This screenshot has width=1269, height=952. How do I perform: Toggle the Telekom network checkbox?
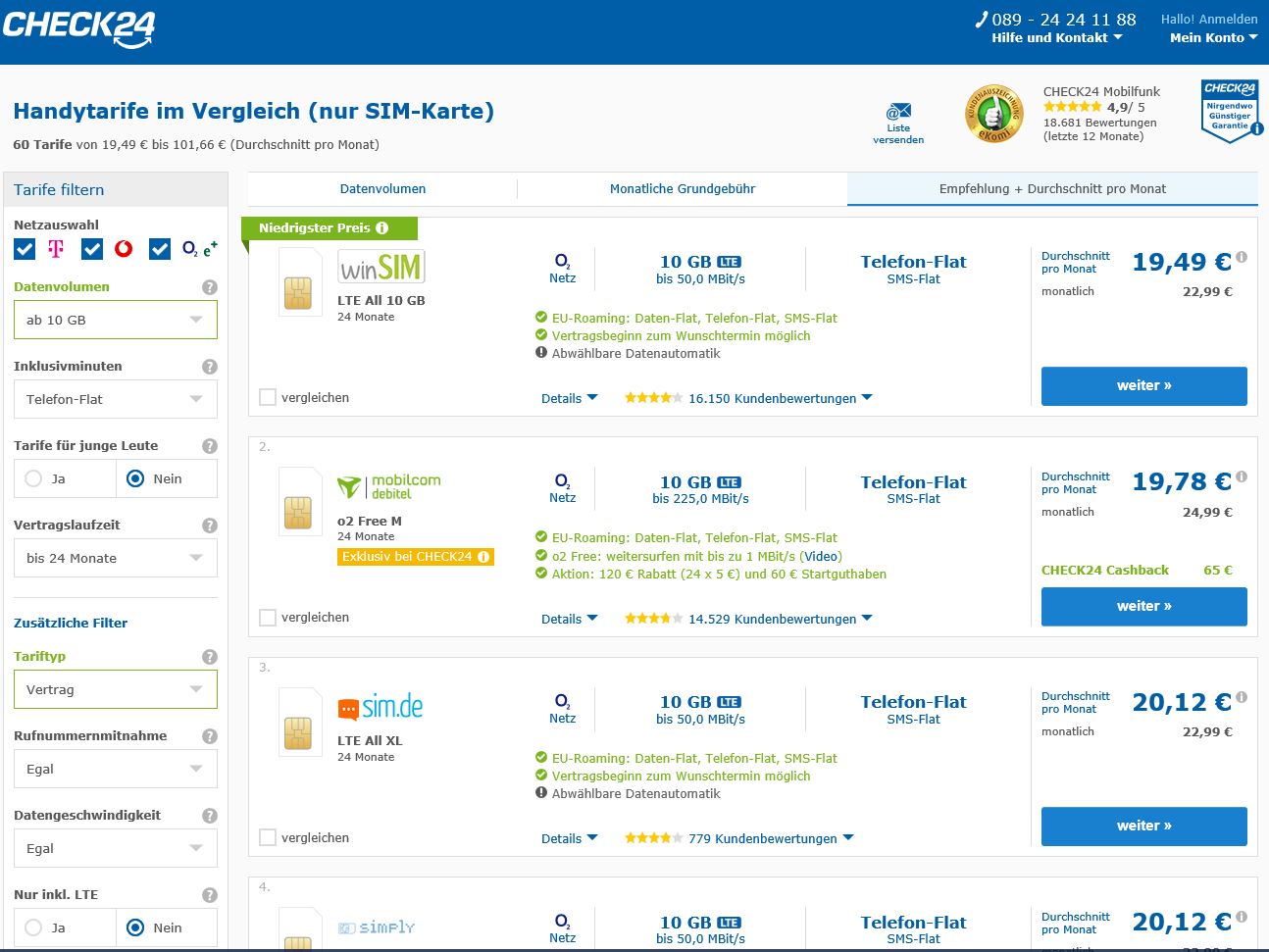(25, 249)
